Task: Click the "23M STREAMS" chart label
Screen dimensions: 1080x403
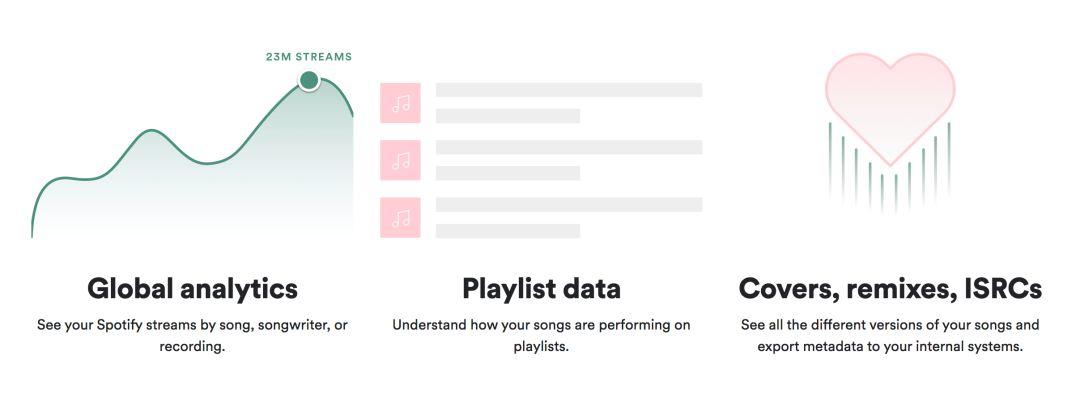Action: pos(309,57)
